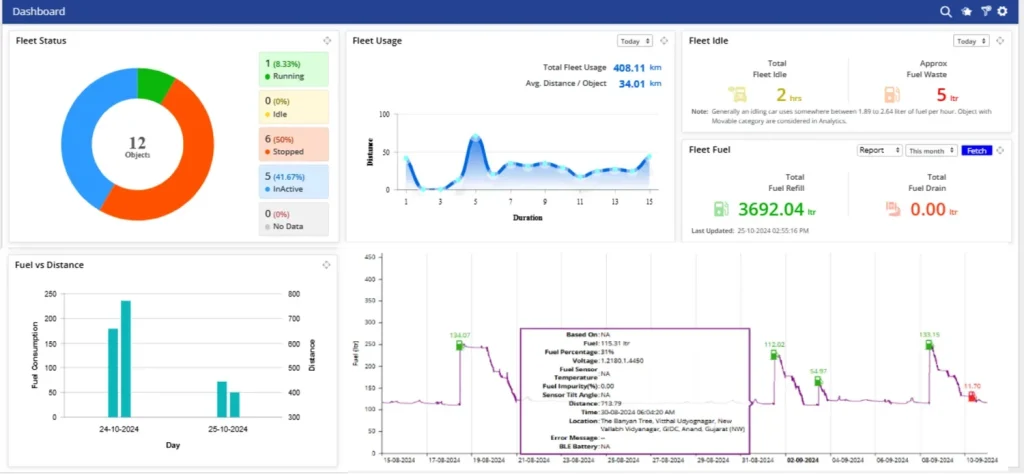Click the taller 24-10-2024 bar in the chart

(126, 358)
